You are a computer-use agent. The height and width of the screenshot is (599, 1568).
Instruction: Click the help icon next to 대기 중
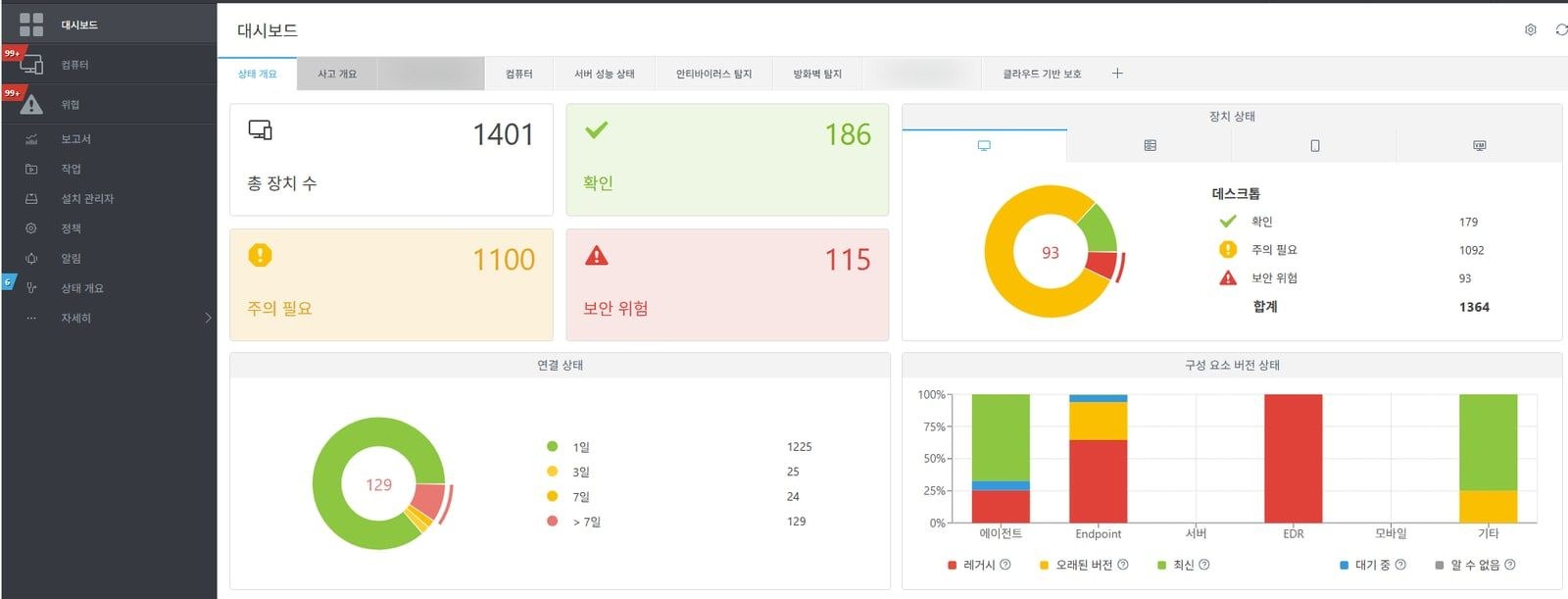click(x=1400, y=565)
